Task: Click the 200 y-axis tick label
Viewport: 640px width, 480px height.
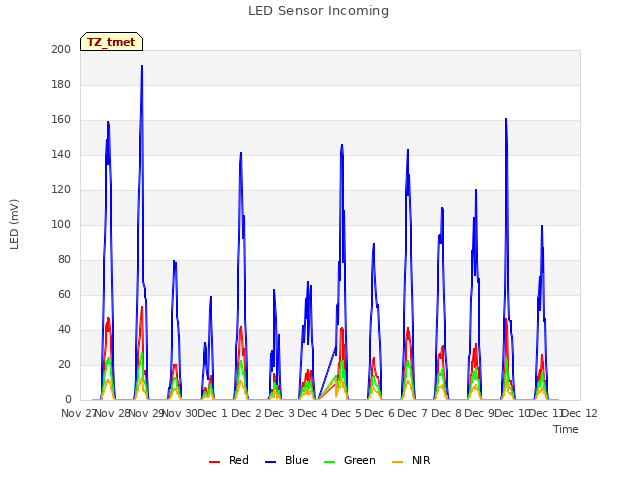Action: pyautogui.click(x=61, y=49)
